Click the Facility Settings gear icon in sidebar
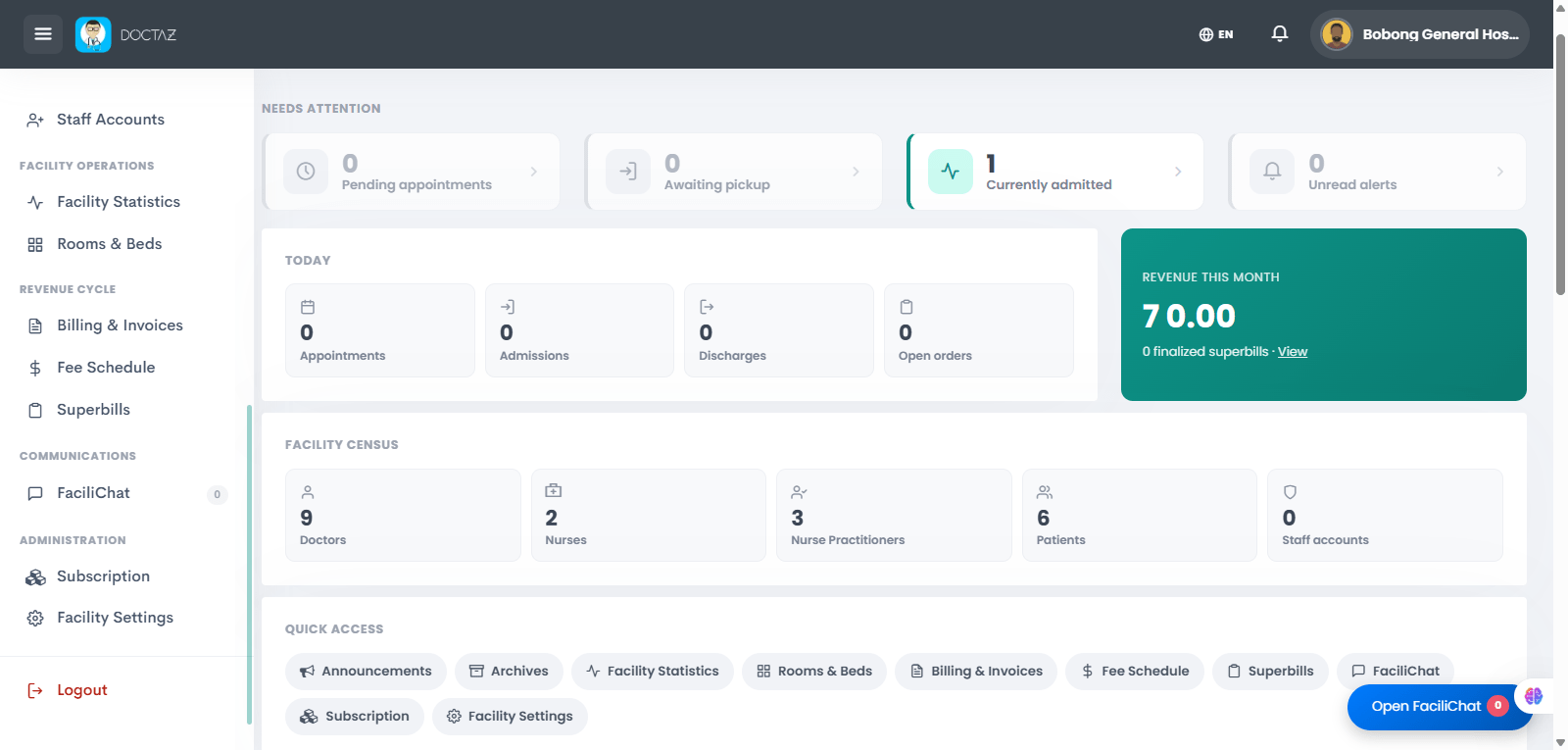The height and width of the screenshot is (750, 1568). (x=35, y=619)
